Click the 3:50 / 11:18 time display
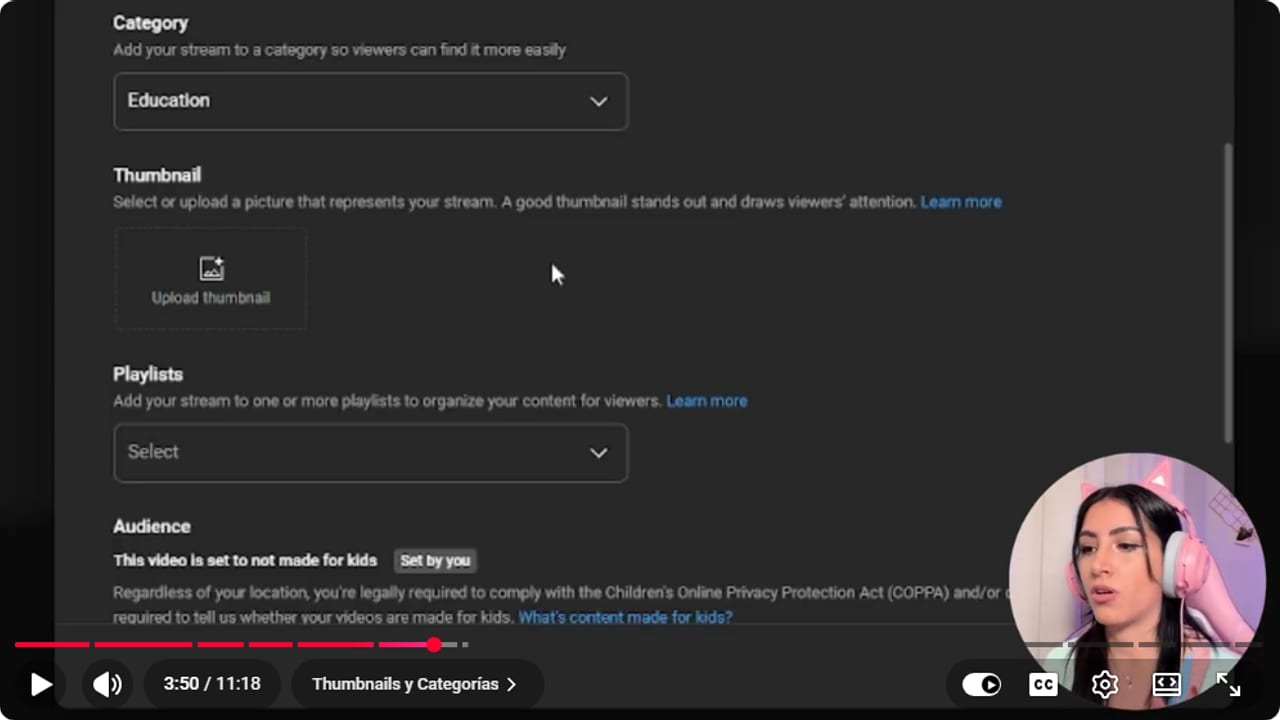 (212, 684)
